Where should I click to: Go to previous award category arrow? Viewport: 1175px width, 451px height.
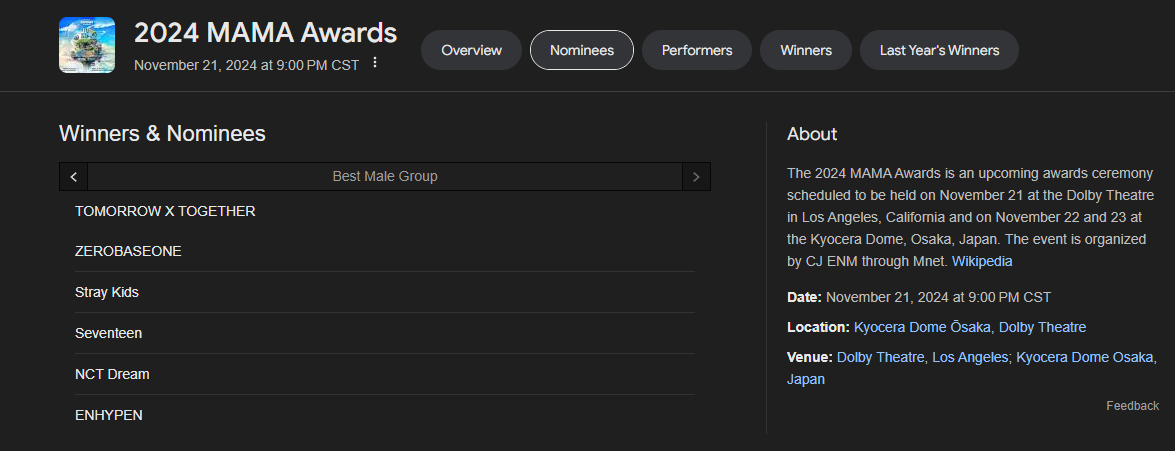pyautogui.click(x=73, y=177)
